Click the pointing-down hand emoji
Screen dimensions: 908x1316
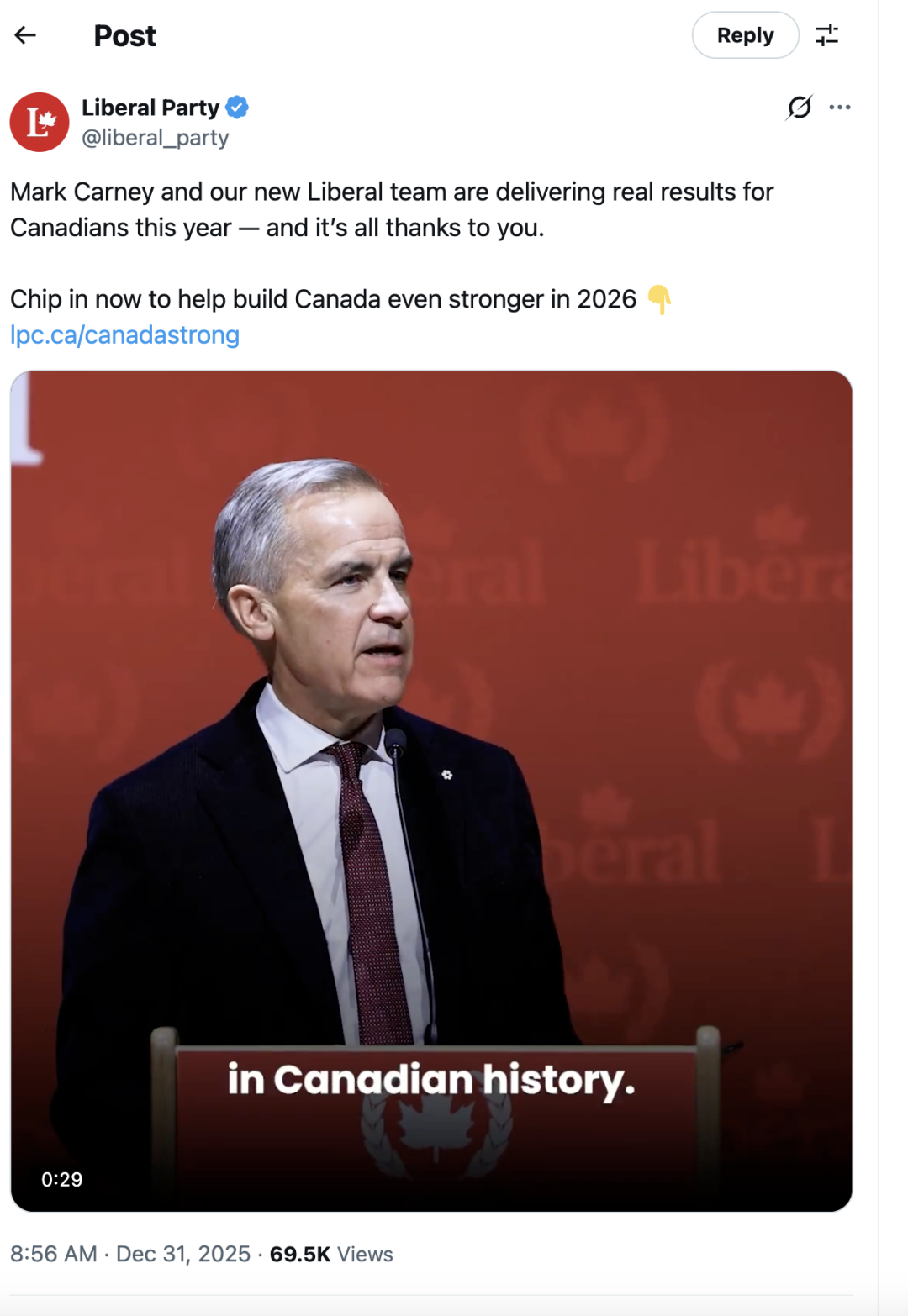pos(660,299)
